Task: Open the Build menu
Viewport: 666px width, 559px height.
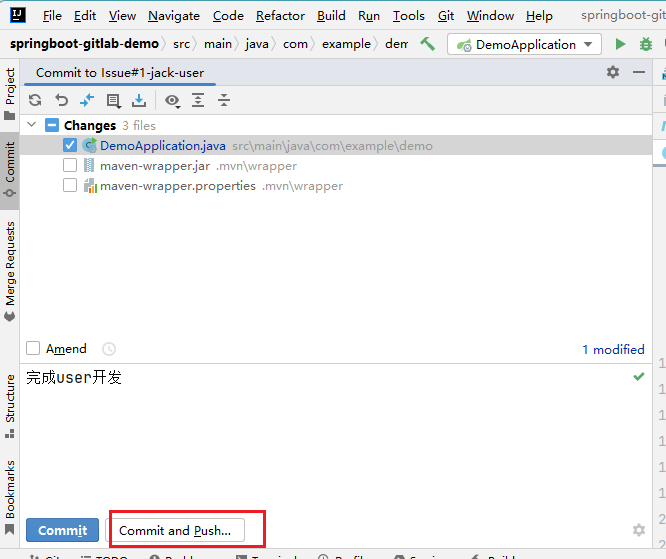Action: pyautogui.click(x=331, y=16)
